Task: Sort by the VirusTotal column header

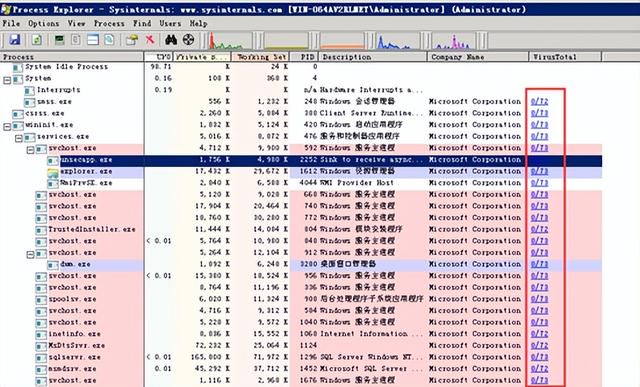Action: point(565,57)
